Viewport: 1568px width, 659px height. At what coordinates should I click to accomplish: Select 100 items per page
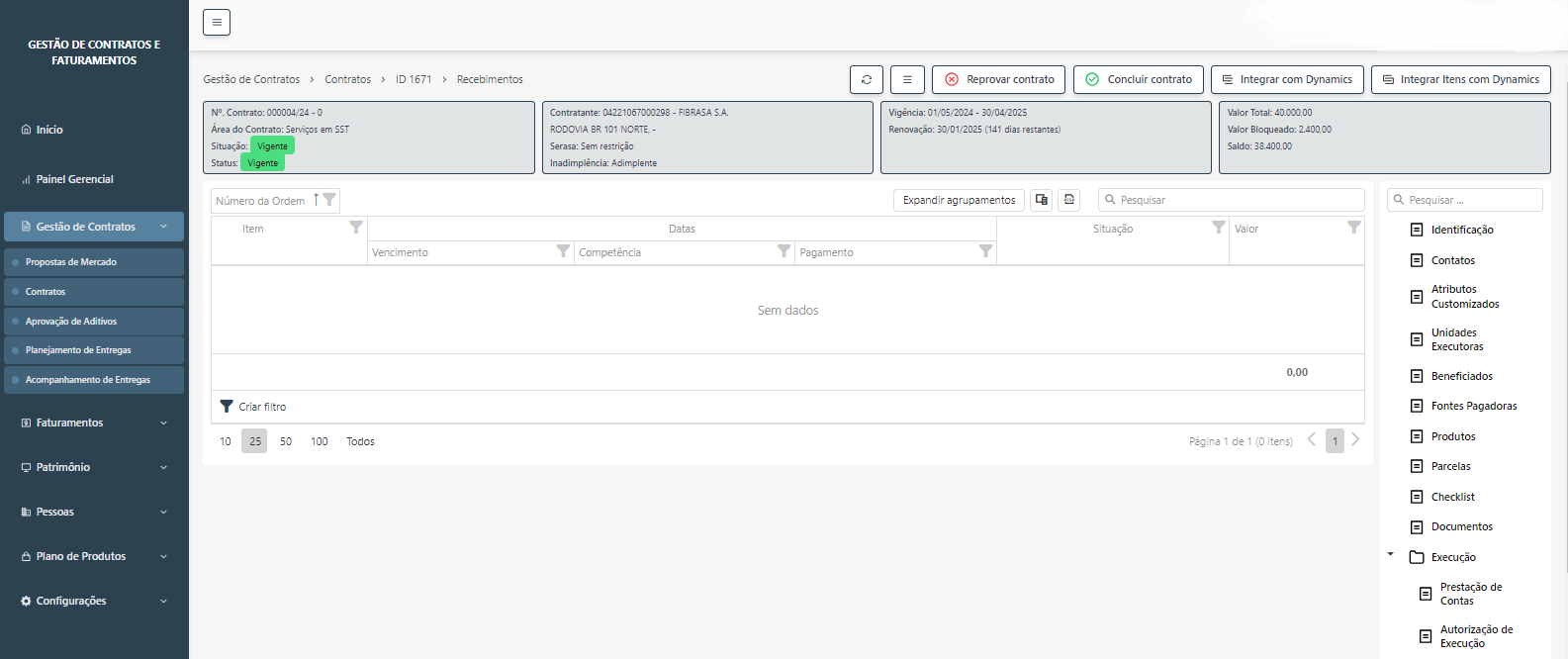pyautogui.click(x=319, y=441)
